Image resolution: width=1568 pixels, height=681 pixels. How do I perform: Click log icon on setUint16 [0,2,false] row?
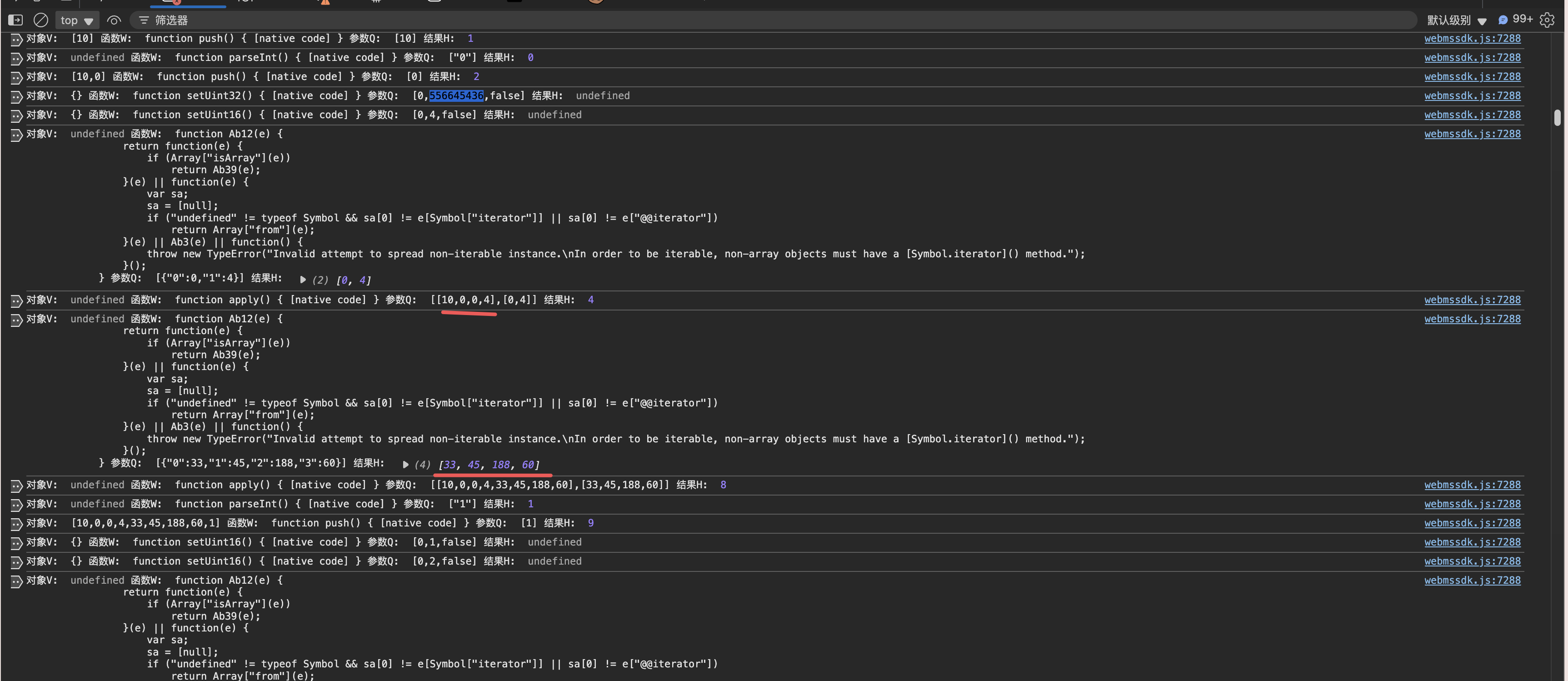16,562
